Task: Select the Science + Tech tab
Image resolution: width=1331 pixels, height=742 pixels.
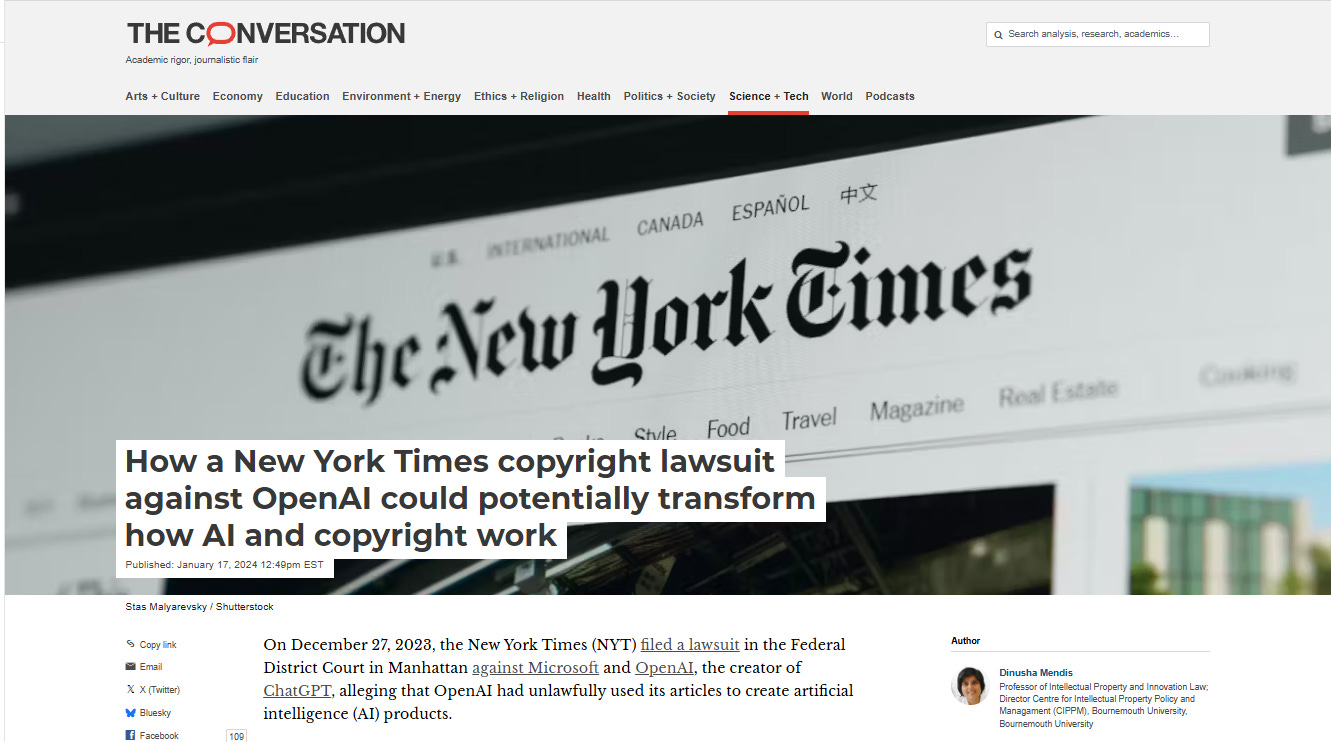Action: click(x=768, y=97)
